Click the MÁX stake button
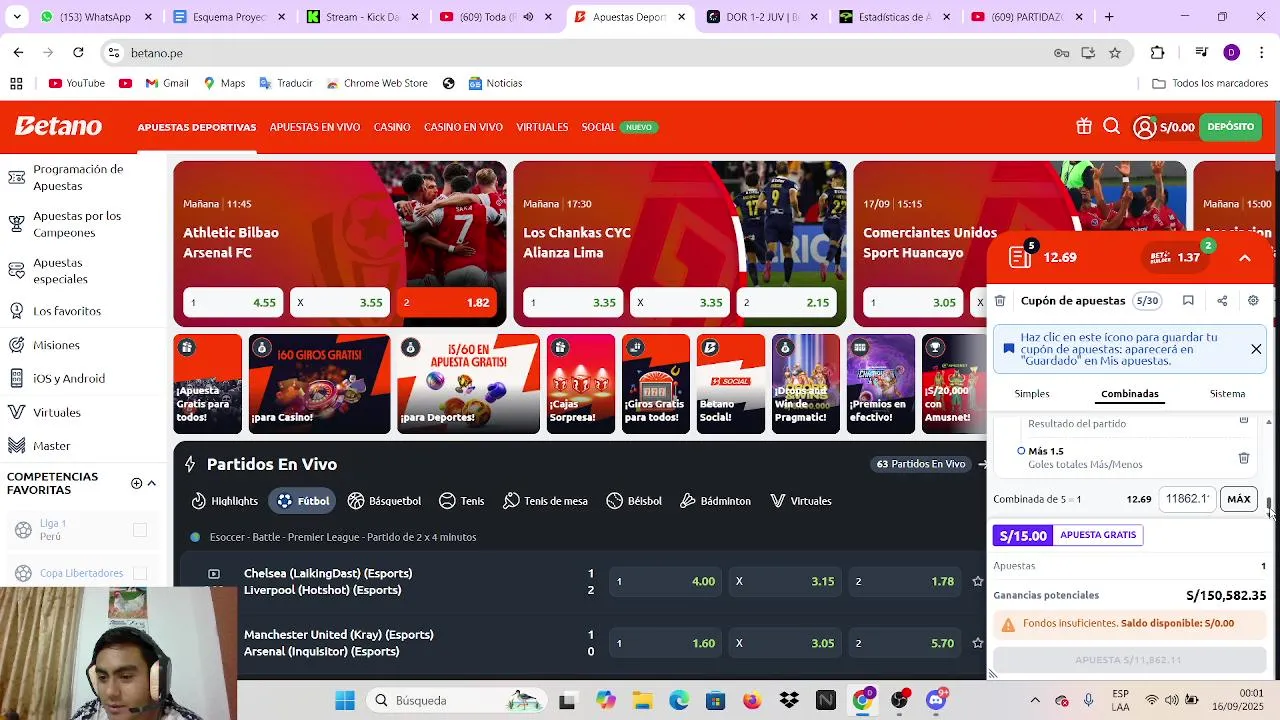The height and width of the screenshot is (720, 1280). pos(1239,499)
